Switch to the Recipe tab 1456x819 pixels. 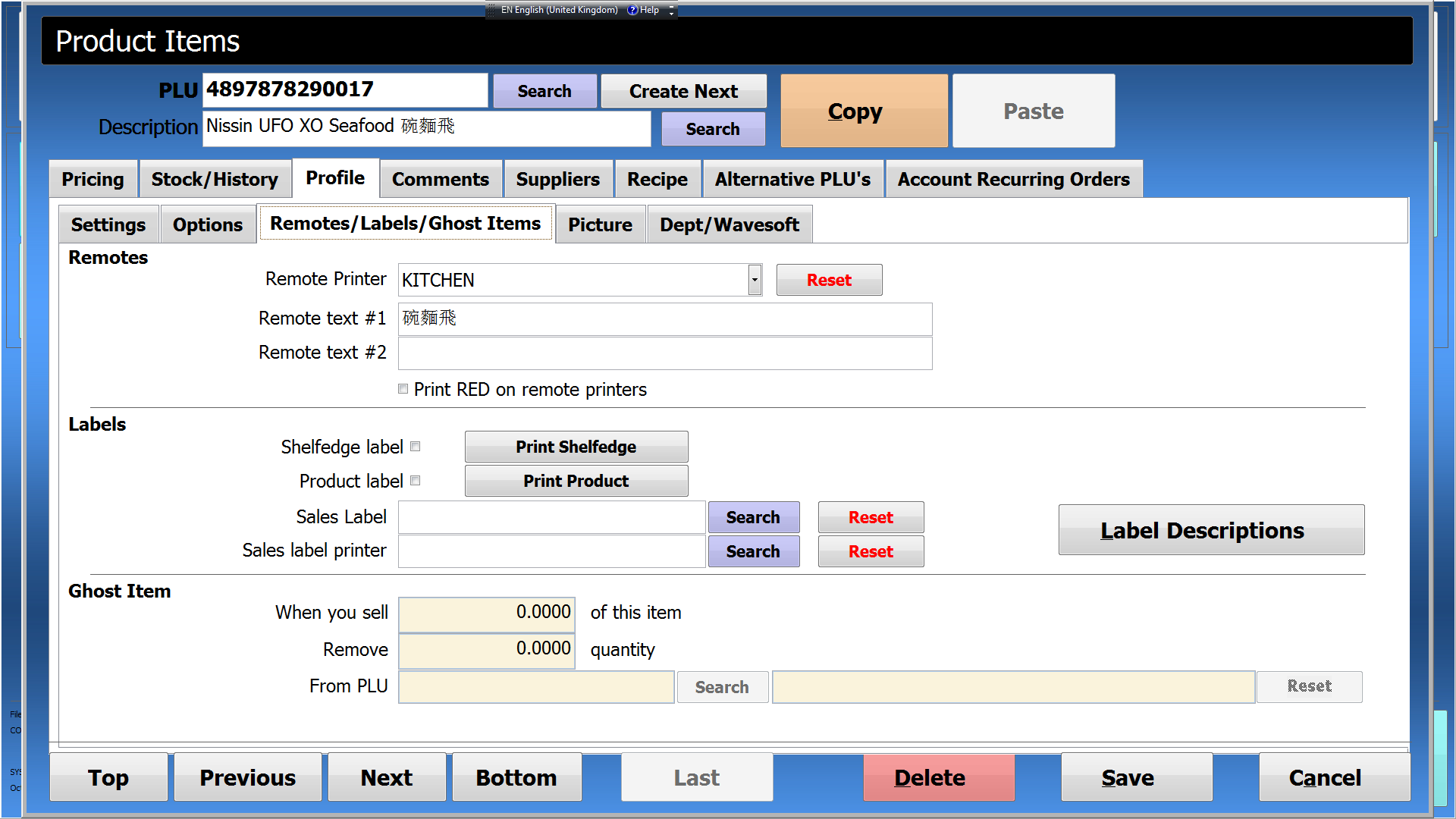point(657,179)
